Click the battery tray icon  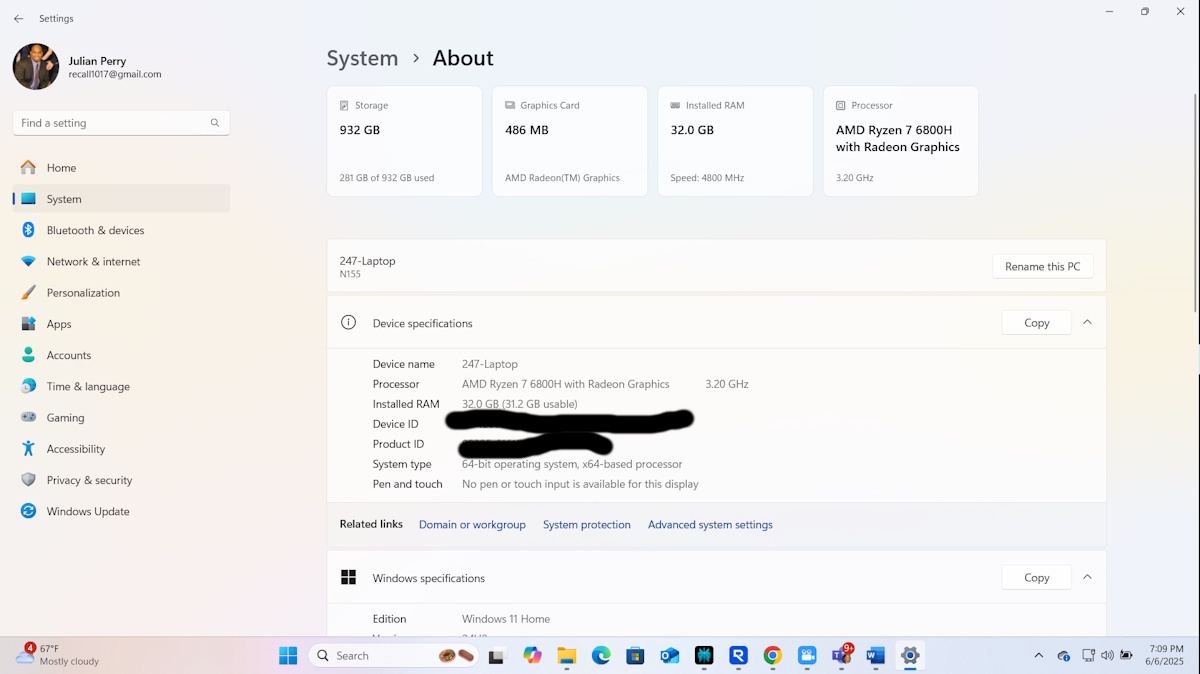tap(1127, 656)
